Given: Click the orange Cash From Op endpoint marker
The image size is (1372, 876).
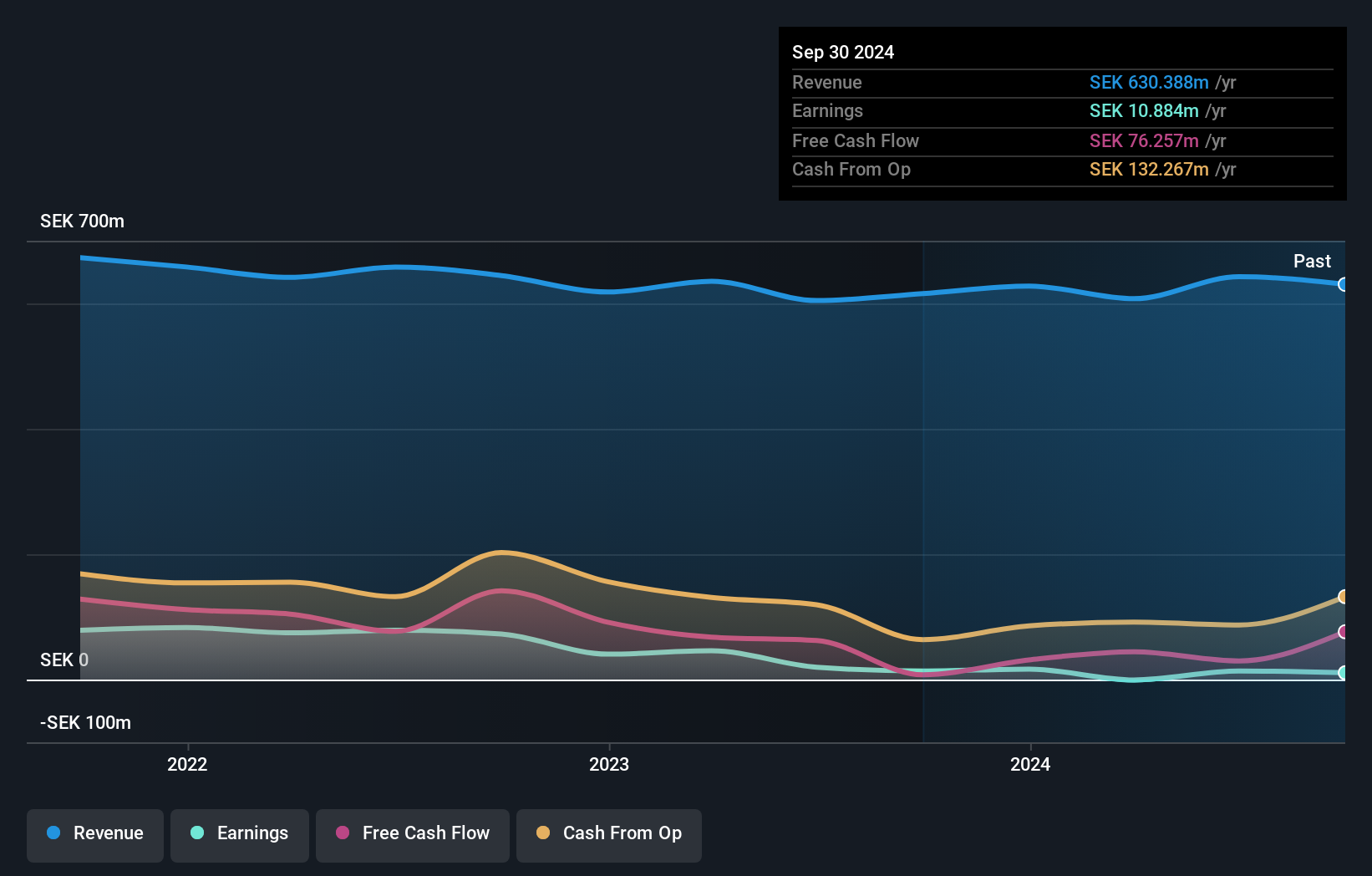Looking at the screenshot, I should [1343, 597].
